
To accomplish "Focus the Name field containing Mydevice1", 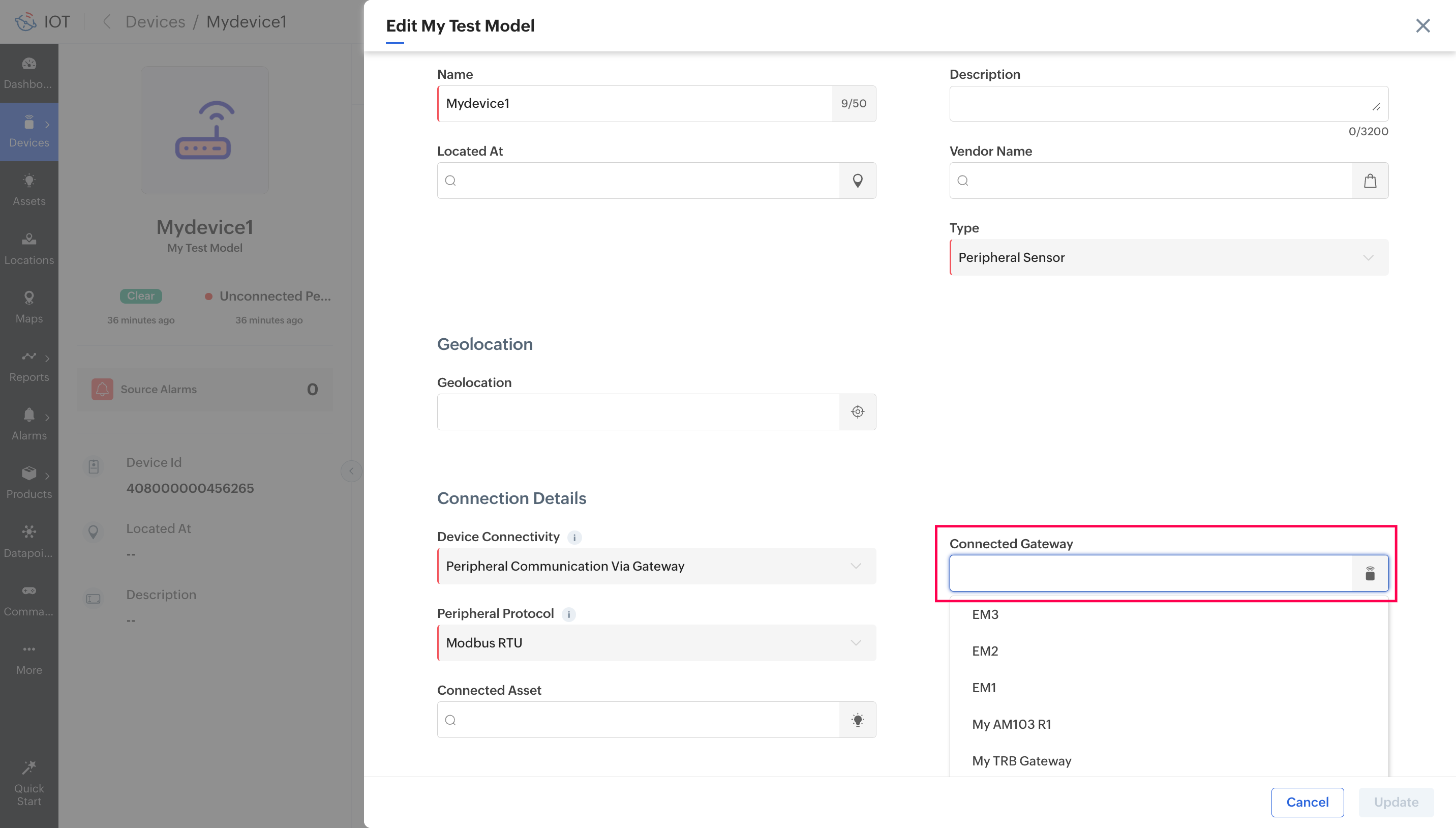I will (633, 104).
